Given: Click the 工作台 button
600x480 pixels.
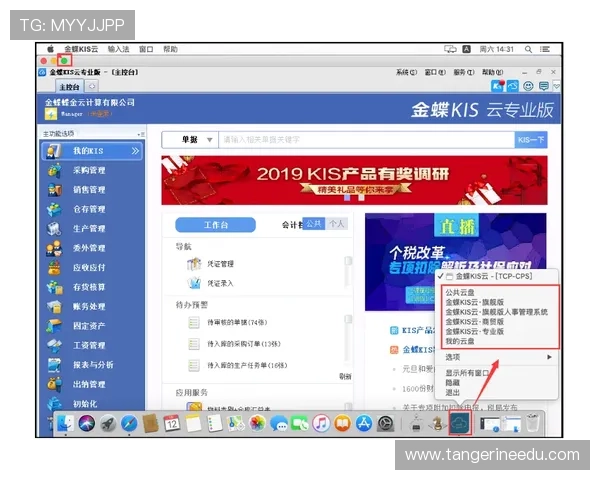Looking at the screenshot, I should (x=215, y=225).
